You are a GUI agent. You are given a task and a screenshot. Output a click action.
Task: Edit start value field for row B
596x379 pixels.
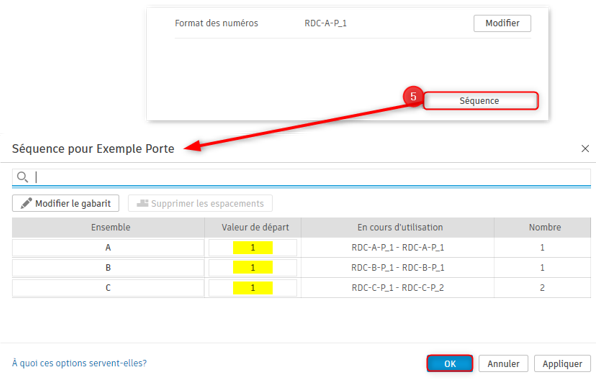[x=253, y=268]
